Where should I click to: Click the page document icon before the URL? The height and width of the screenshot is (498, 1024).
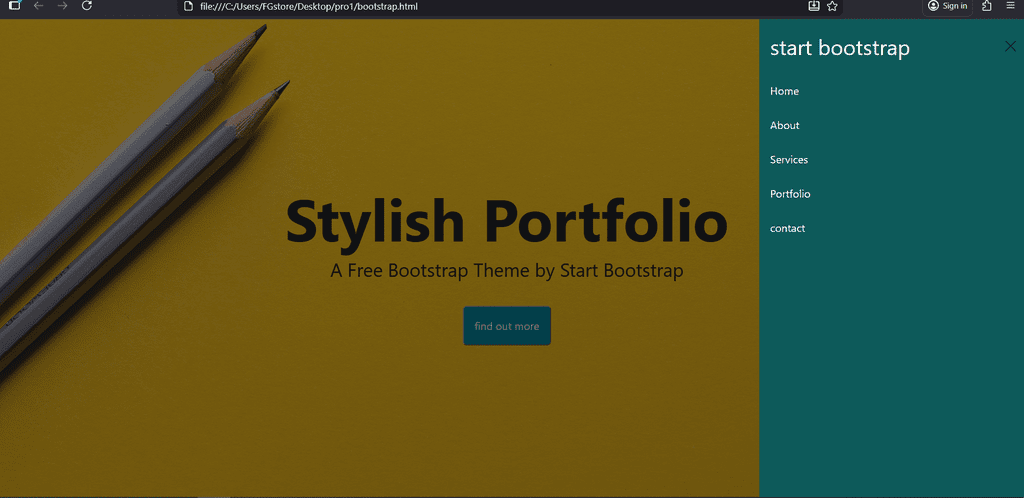189,7
